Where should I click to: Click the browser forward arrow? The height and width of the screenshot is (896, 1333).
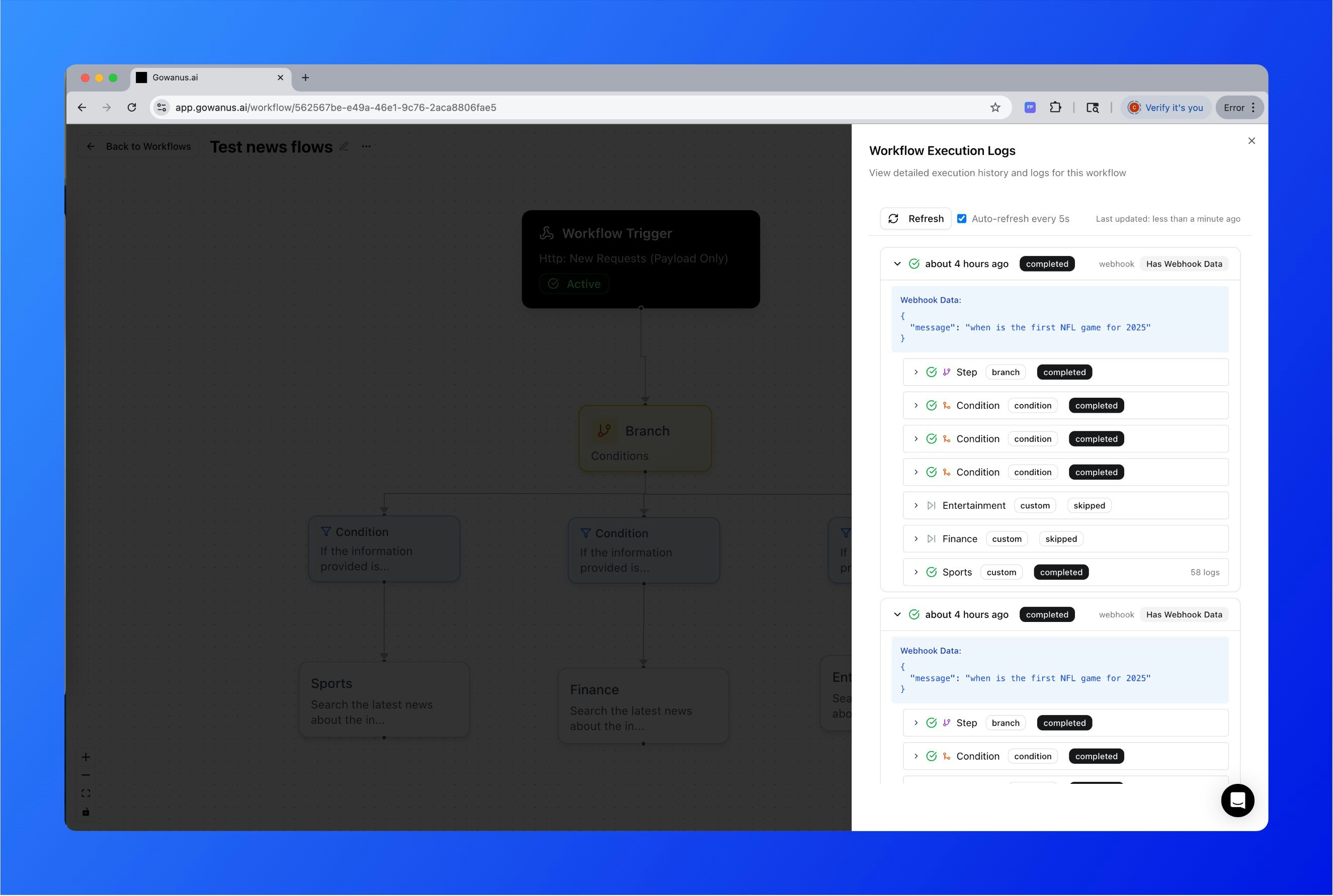pos(107,108)
